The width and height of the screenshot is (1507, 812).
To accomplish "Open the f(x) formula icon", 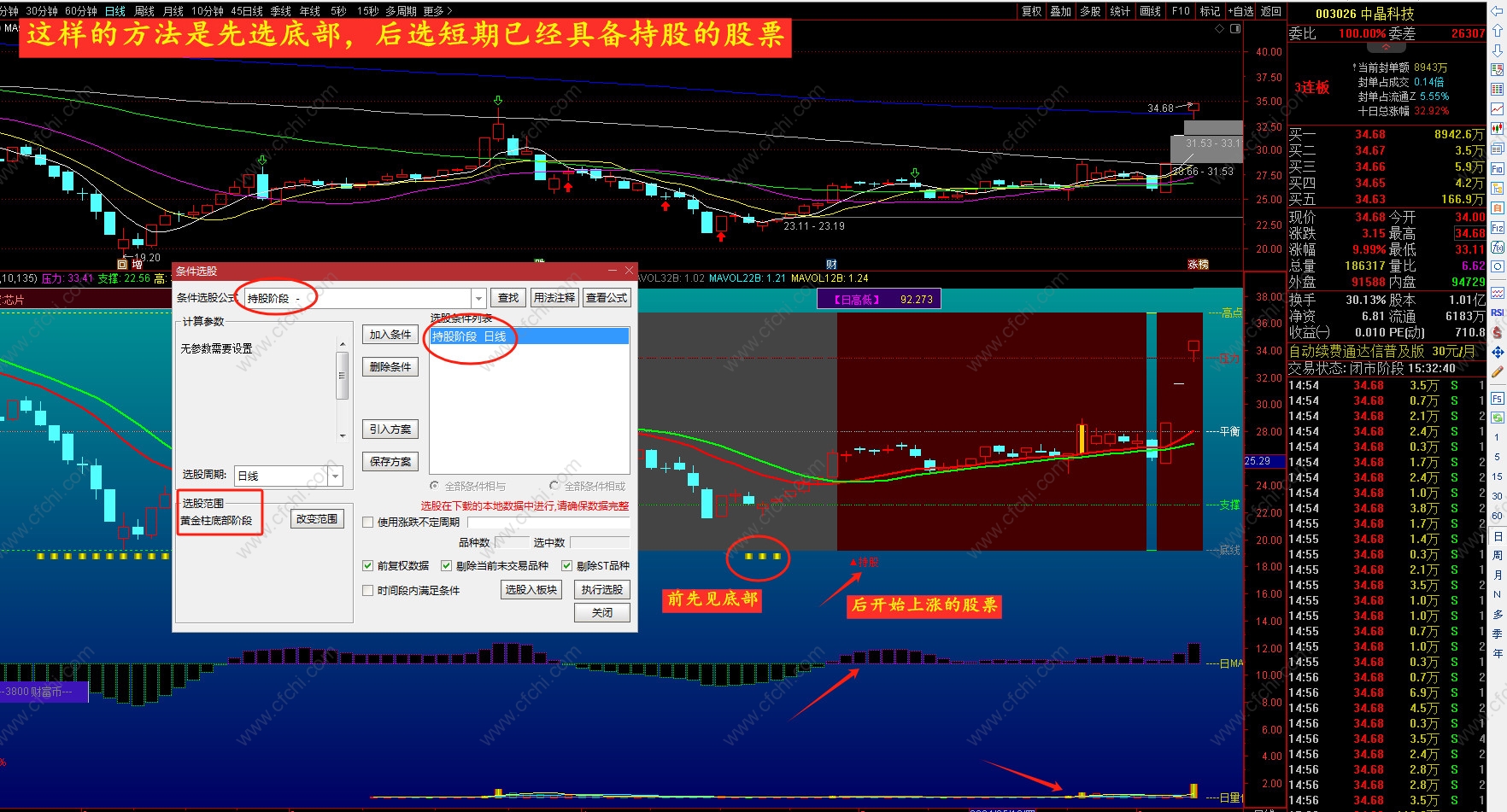I will click(1498, 248).
